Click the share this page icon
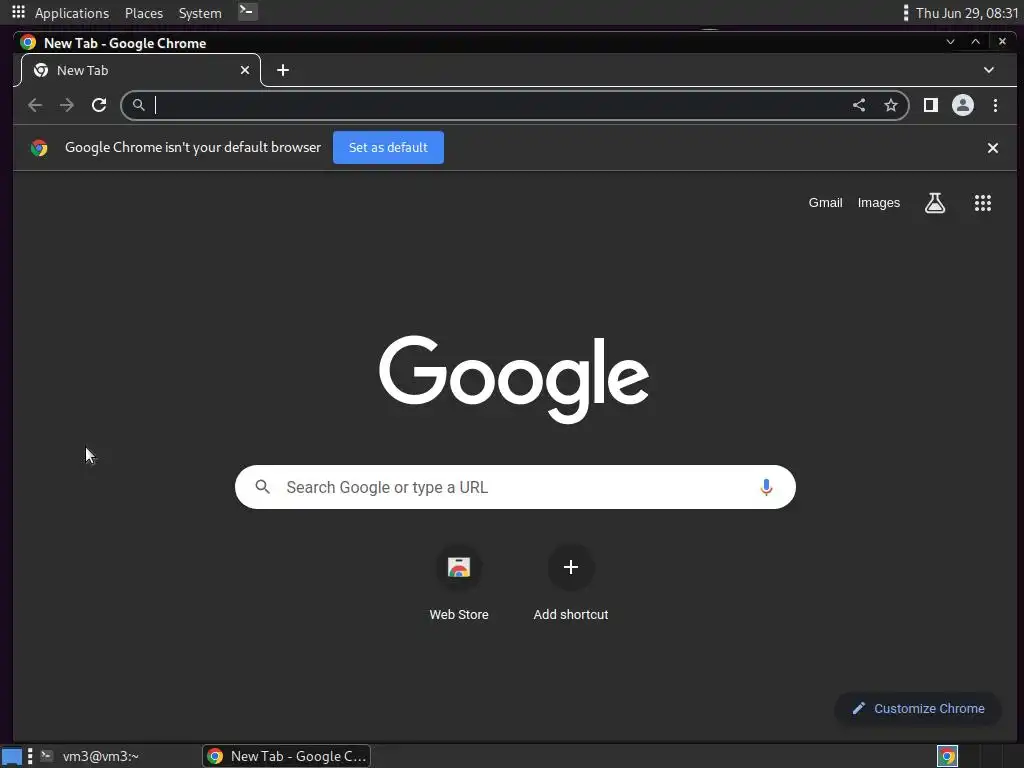 pos(859,105)
